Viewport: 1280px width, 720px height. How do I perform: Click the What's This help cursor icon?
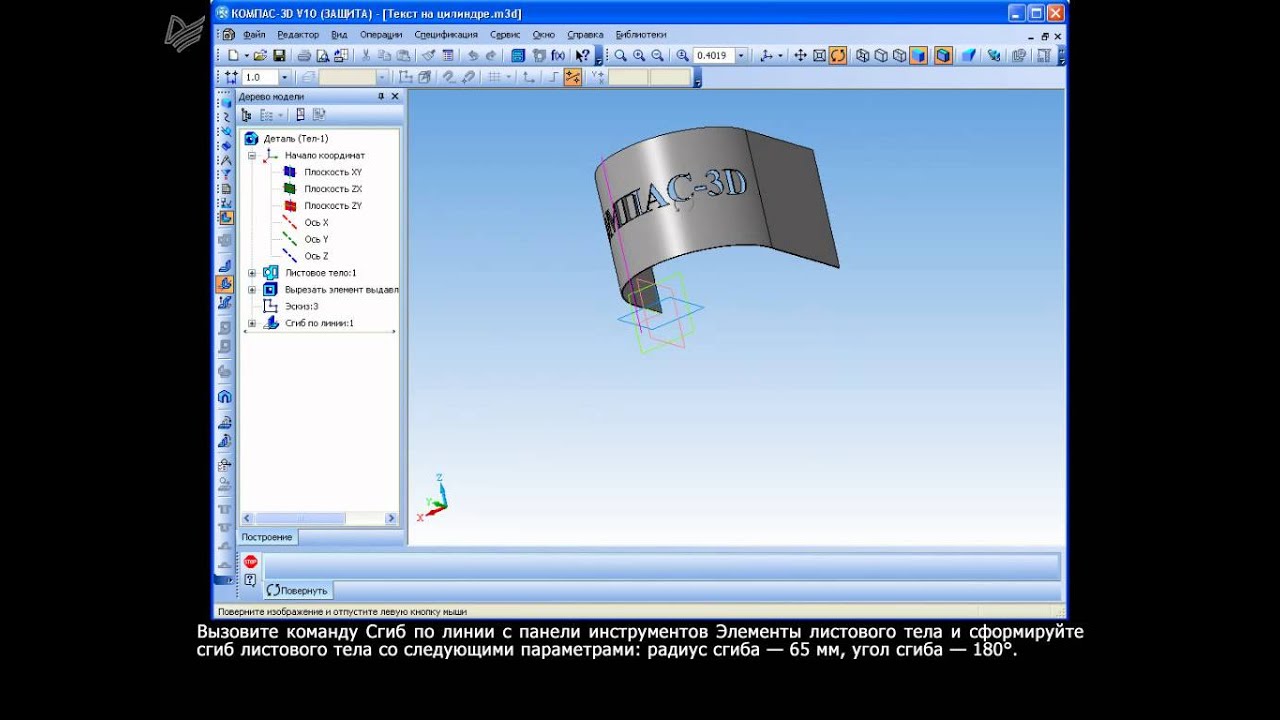coord(582,56)
